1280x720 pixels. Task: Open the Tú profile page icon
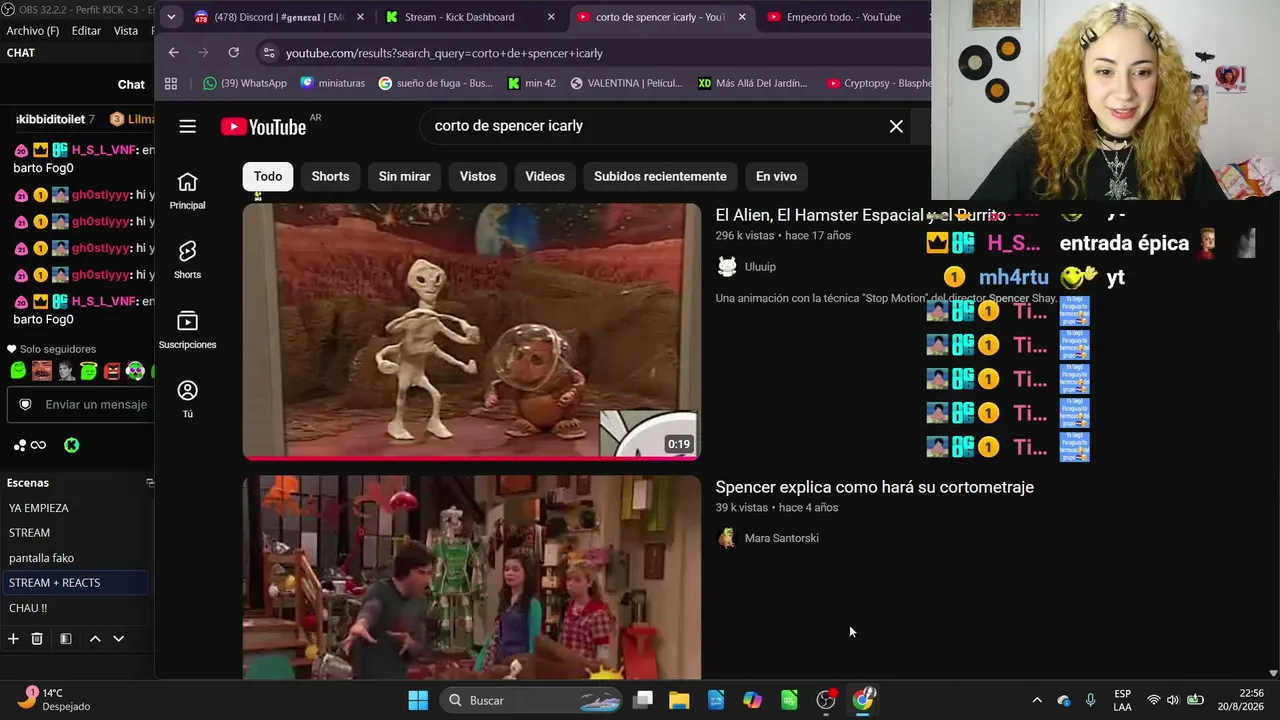[187, 399]
